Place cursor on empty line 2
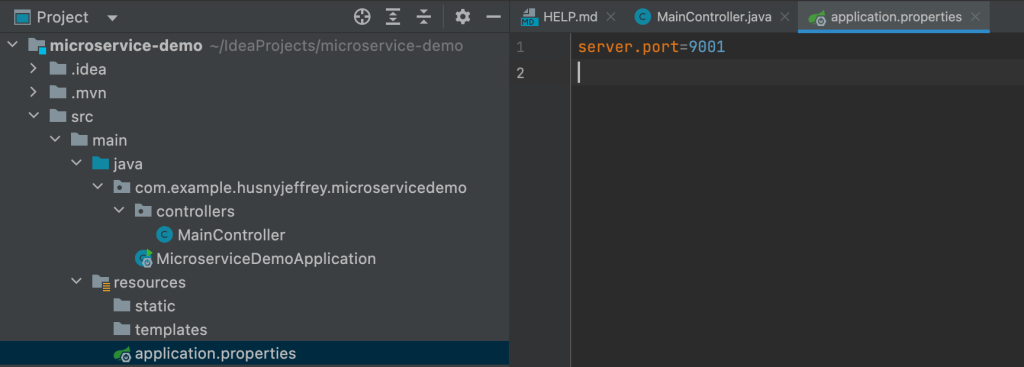Viewport: 1024px width, 367px height. (797, 72)
